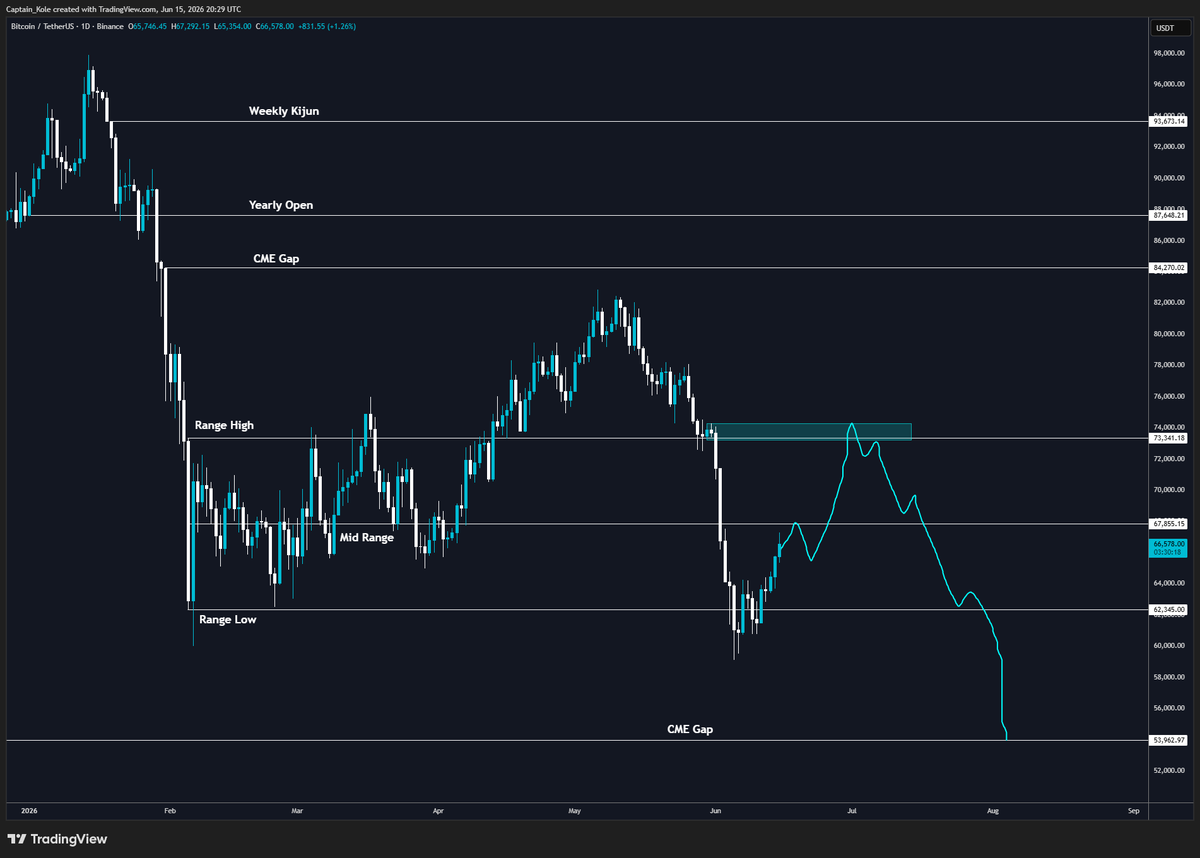The image size is (1200, 858).
Task: Click the 'Jun' time axis label
Action: [715, 810]
